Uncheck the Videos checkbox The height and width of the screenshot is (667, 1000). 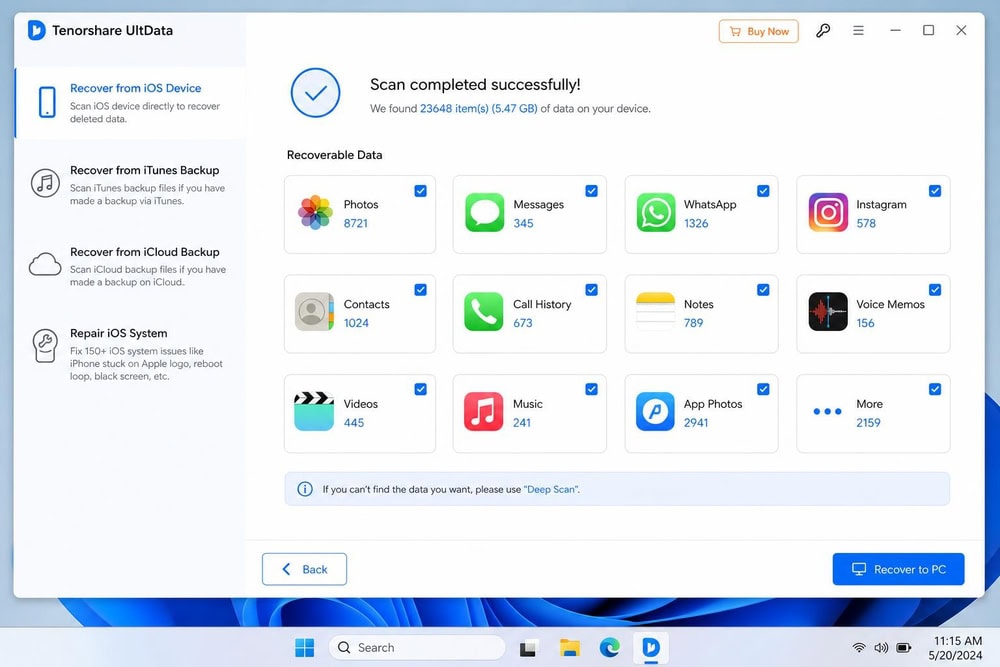(x=420, y=389)
